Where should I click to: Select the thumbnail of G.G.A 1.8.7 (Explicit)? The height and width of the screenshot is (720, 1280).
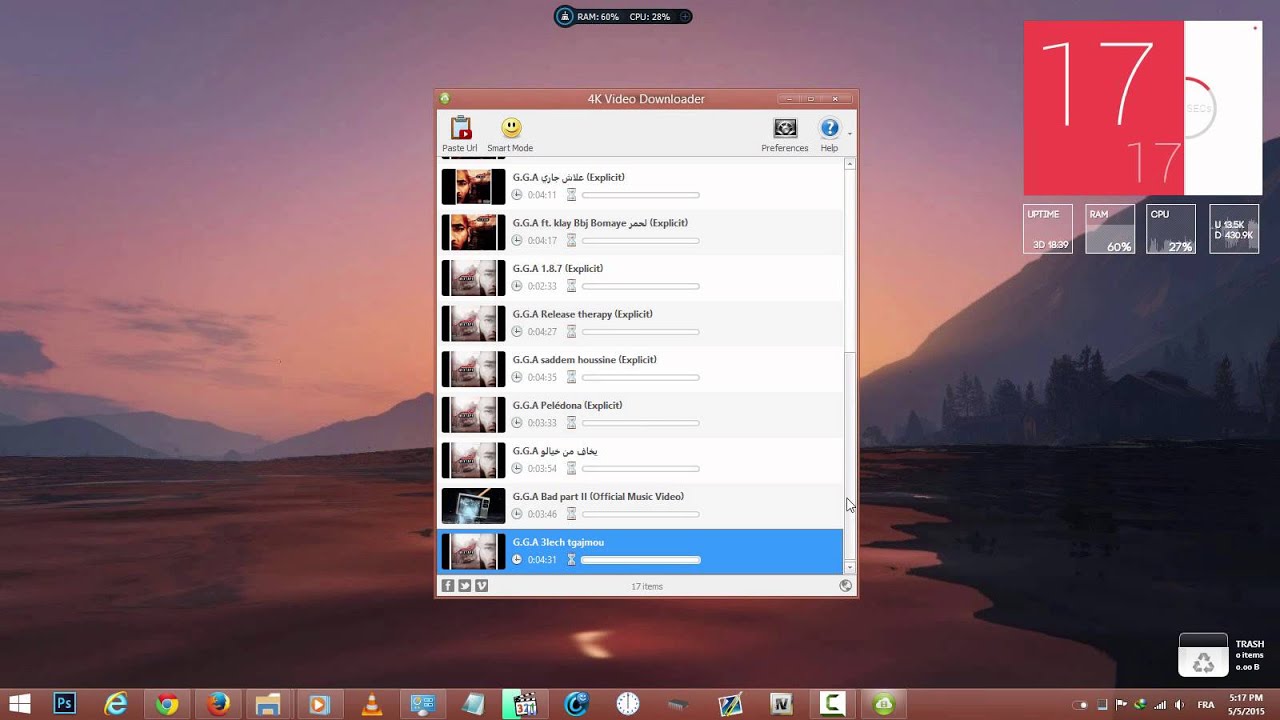(474, 278)
